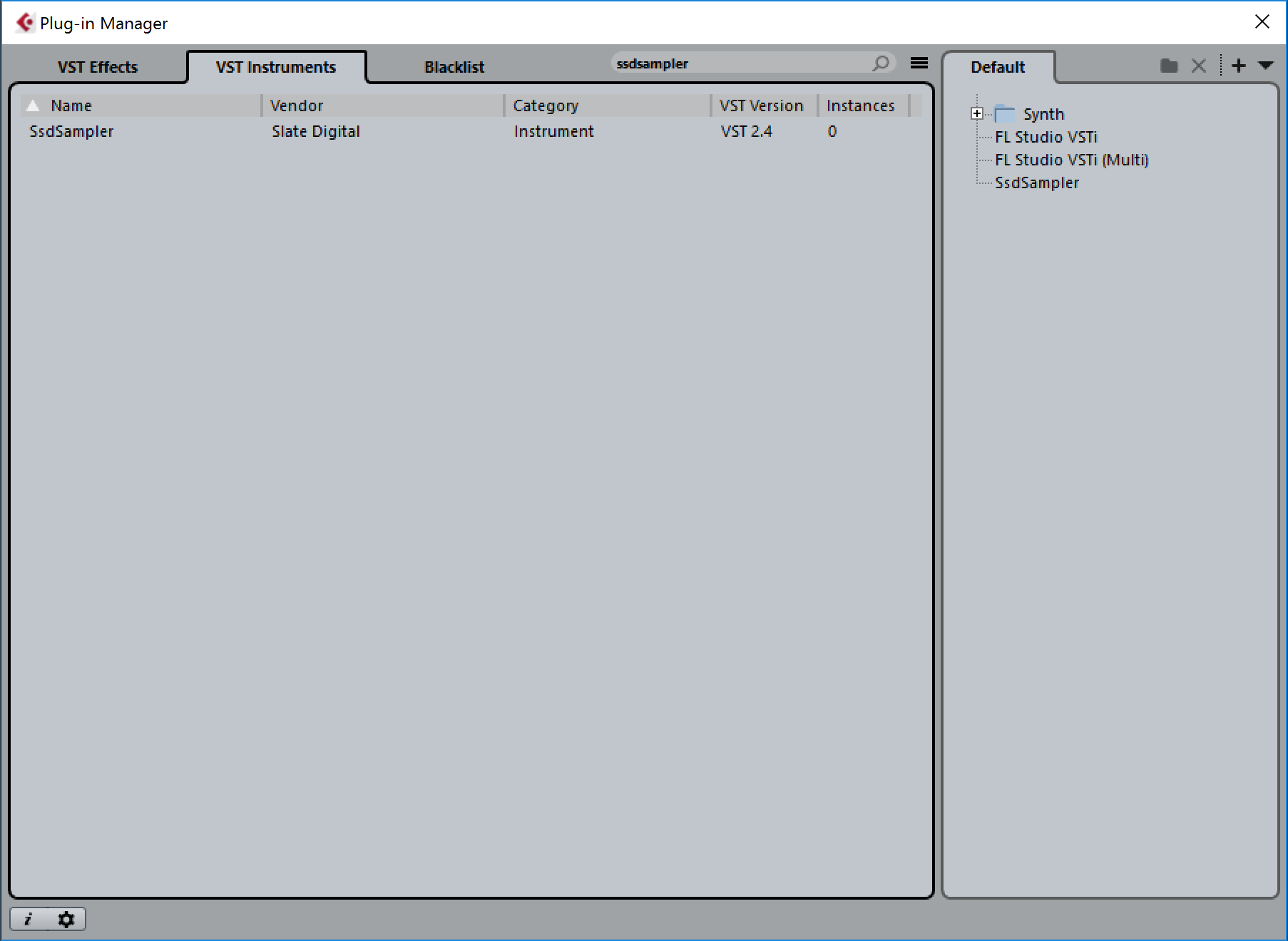
Task: Sort by the Instances column header
Action: pyautogui.click(x=863, y=106)
